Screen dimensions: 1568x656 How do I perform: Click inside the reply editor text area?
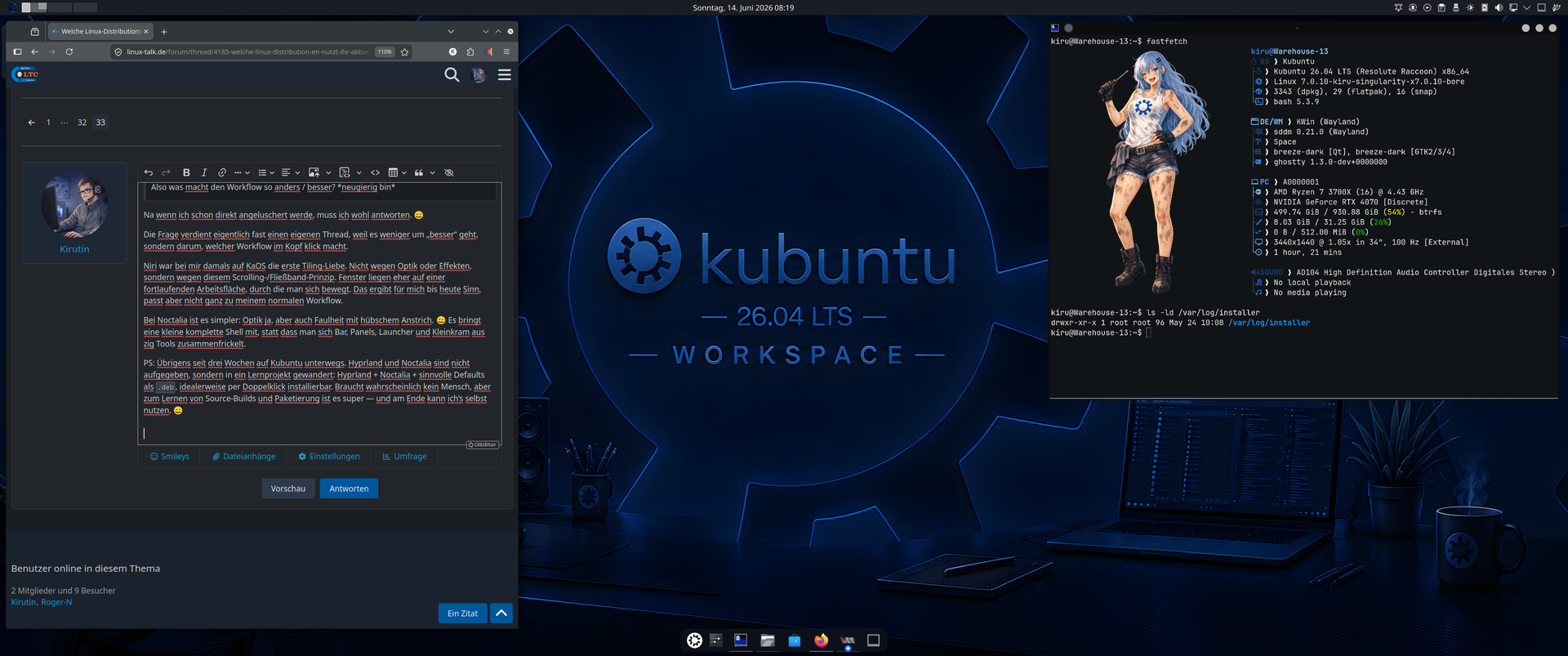pos(319,314)
